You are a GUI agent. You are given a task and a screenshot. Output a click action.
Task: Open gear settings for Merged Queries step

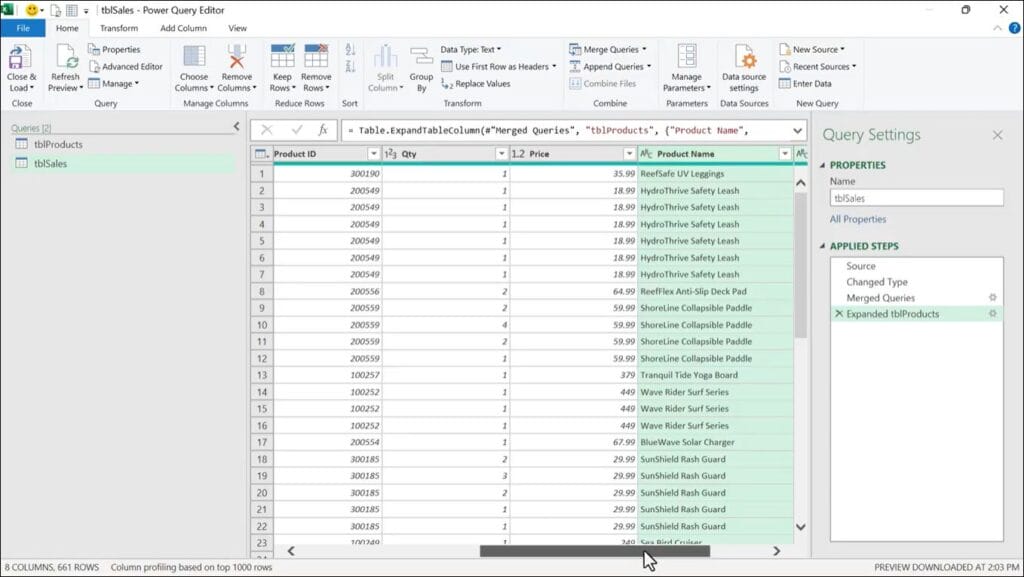(993, 298)
